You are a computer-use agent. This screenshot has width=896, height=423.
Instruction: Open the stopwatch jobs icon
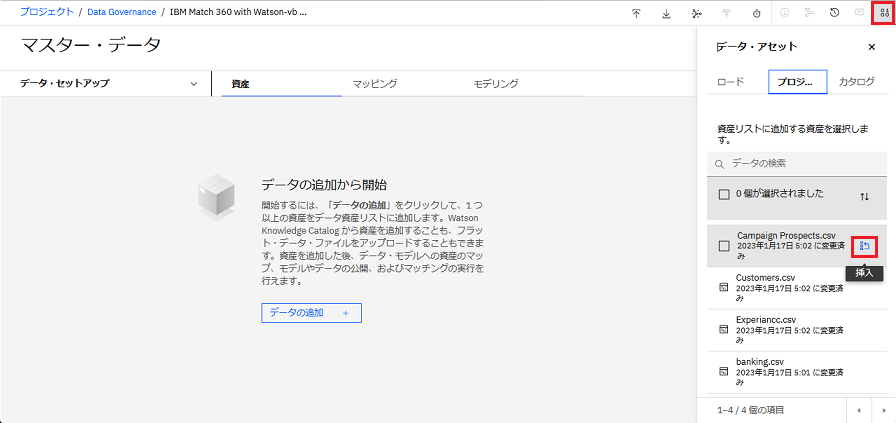[757, 14]
